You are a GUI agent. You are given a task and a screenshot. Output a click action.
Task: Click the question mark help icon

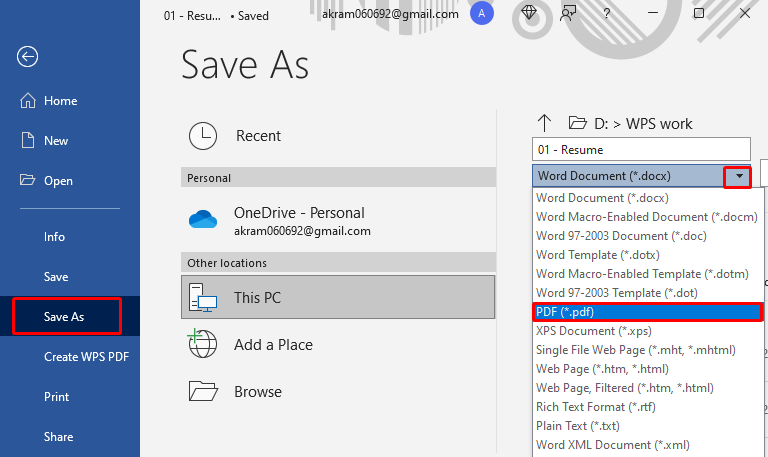click(x=607, y=13)
